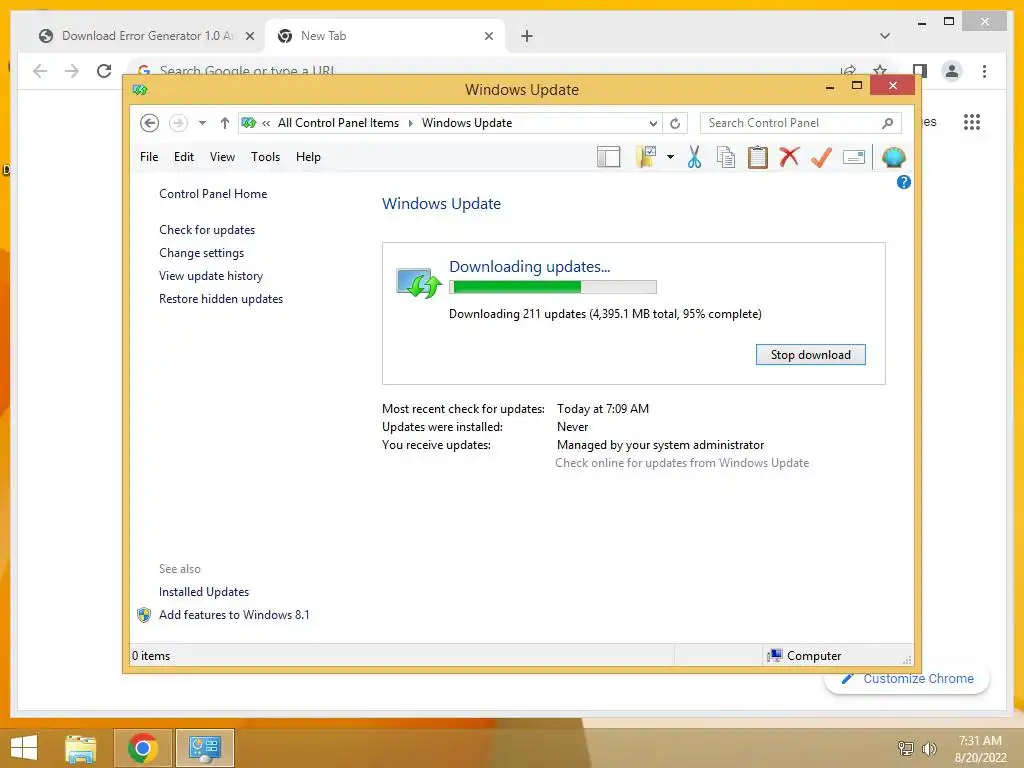Open the Edit menu
Viewport: 1024px width, 768px height.
184,157
